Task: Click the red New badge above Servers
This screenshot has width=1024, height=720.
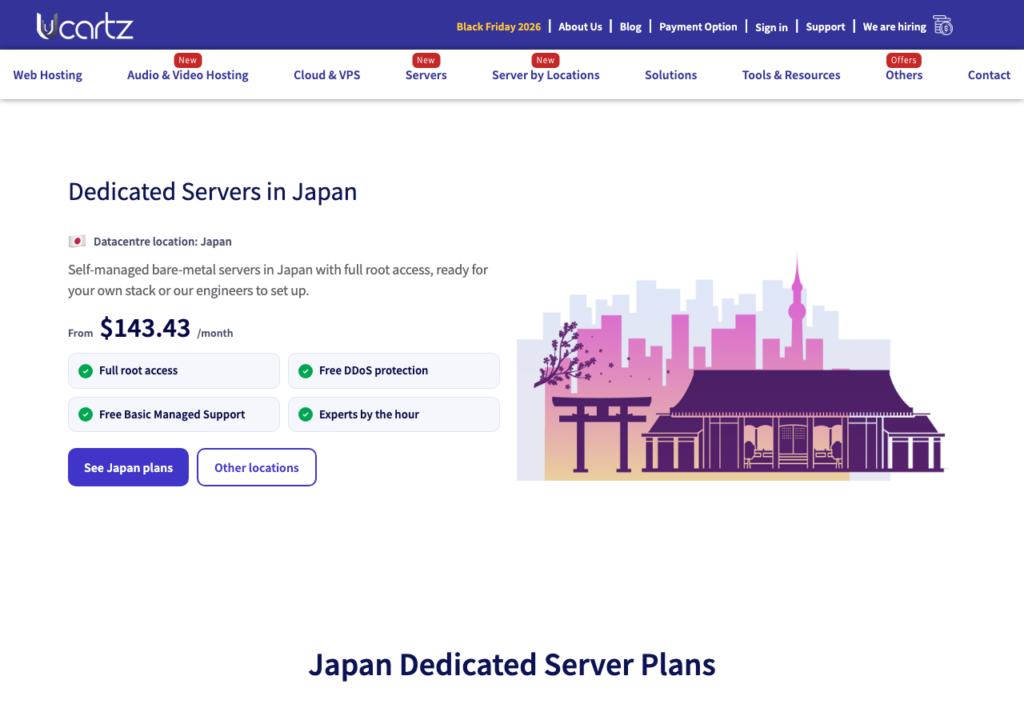Action: [426, 60]
